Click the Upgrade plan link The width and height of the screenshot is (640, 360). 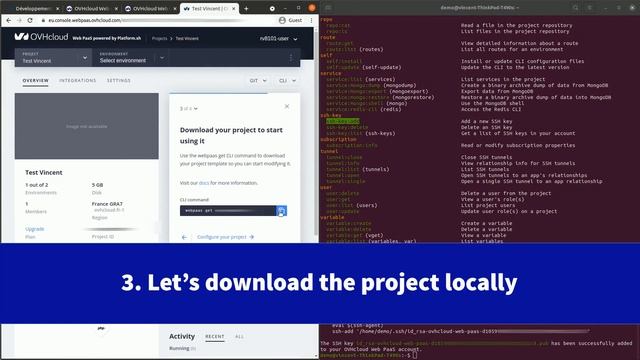(x=35, y=229)
